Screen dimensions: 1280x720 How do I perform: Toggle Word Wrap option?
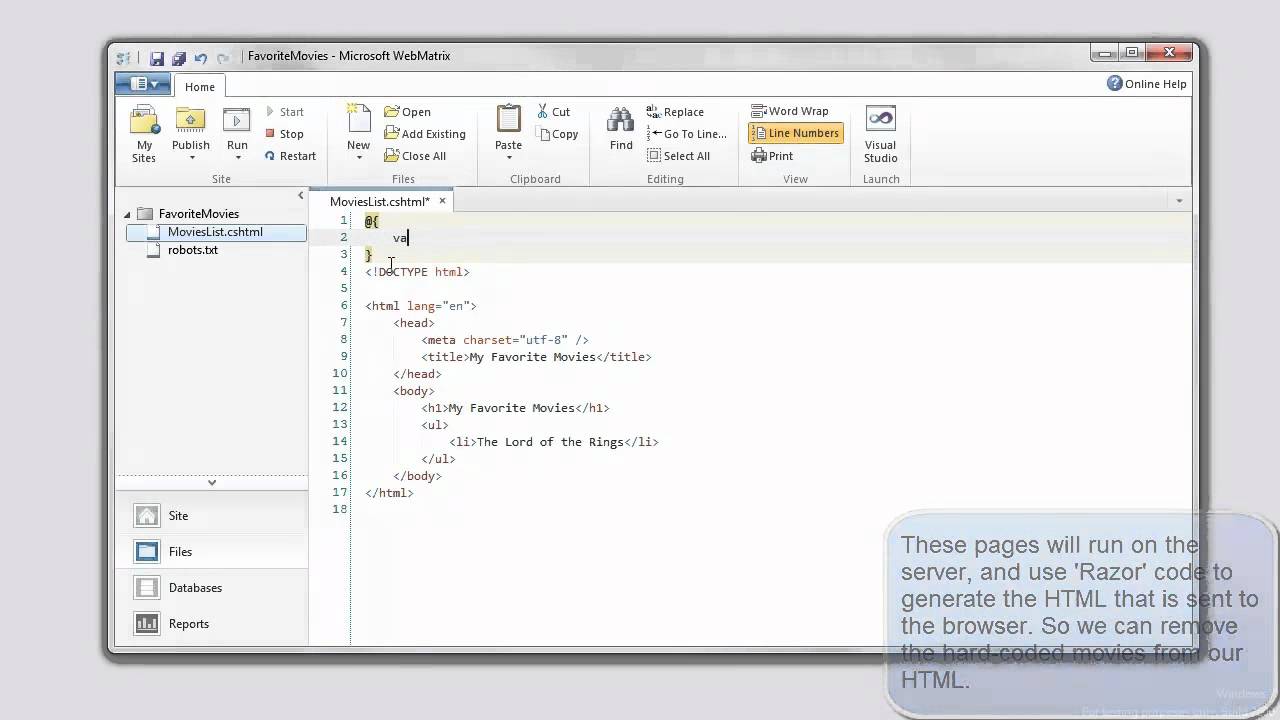(x=789, y=111)
